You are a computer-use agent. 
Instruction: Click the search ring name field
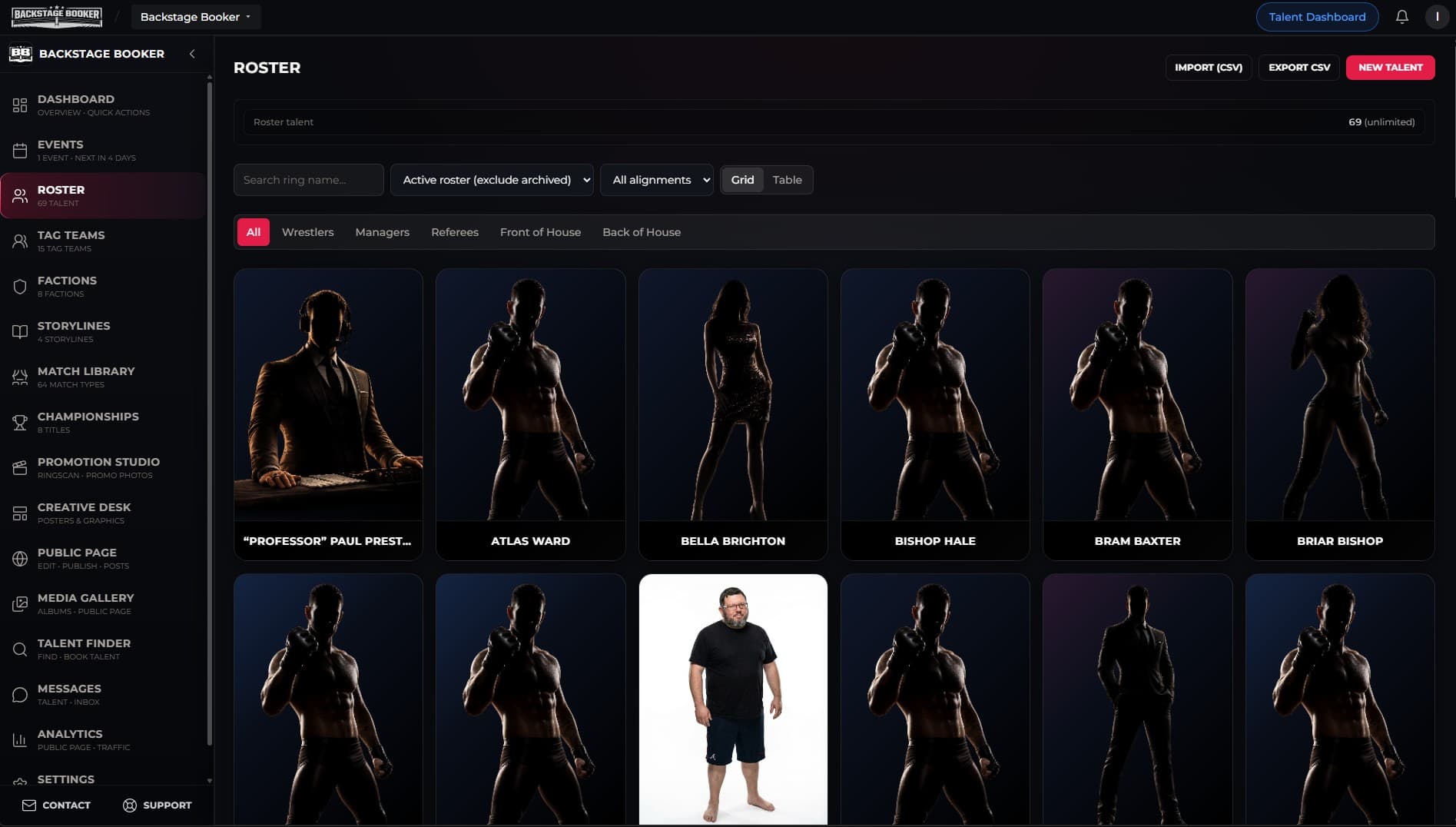(x=308, y=180)
